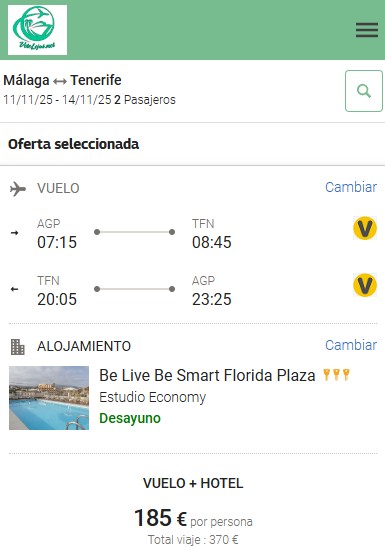Click the 2 Pasajeros label
Viewport: 385px width, 547px height.
coord(145,100)
